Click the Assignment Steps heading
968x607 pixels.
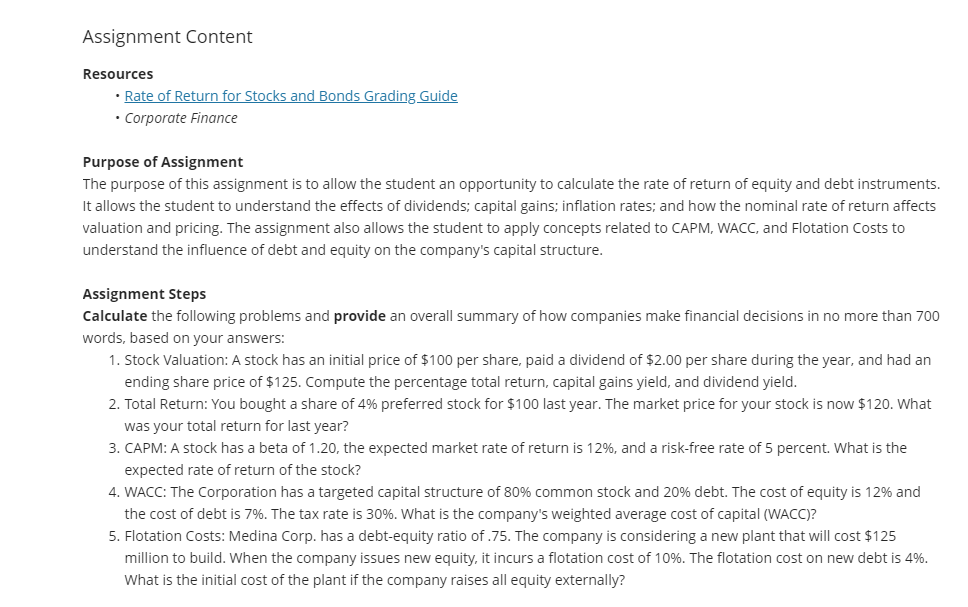pos(144,294)
